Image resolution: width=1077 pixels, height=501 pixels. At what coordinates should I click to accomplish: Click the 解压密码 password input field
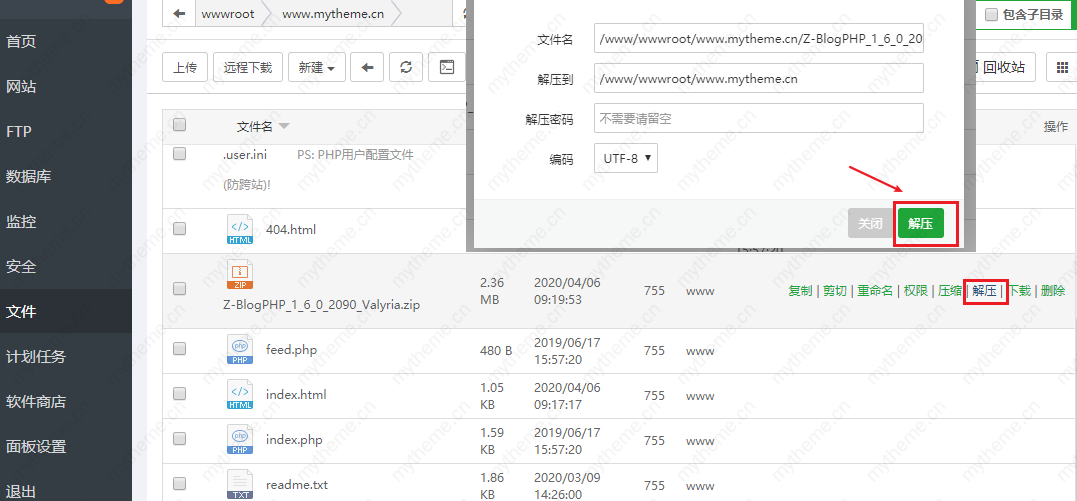pos(758,118)
